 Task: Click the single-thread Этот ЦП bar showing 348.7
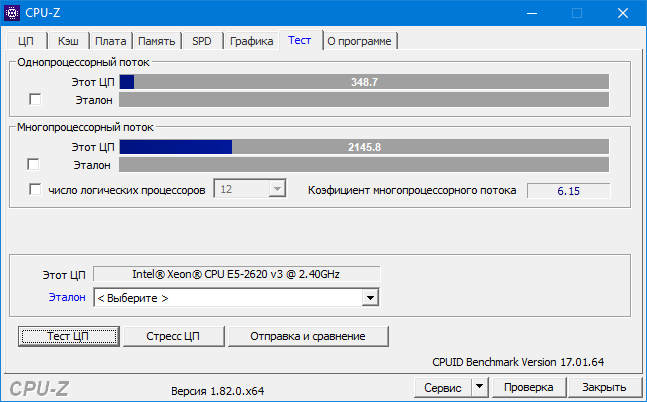[364, 82]
